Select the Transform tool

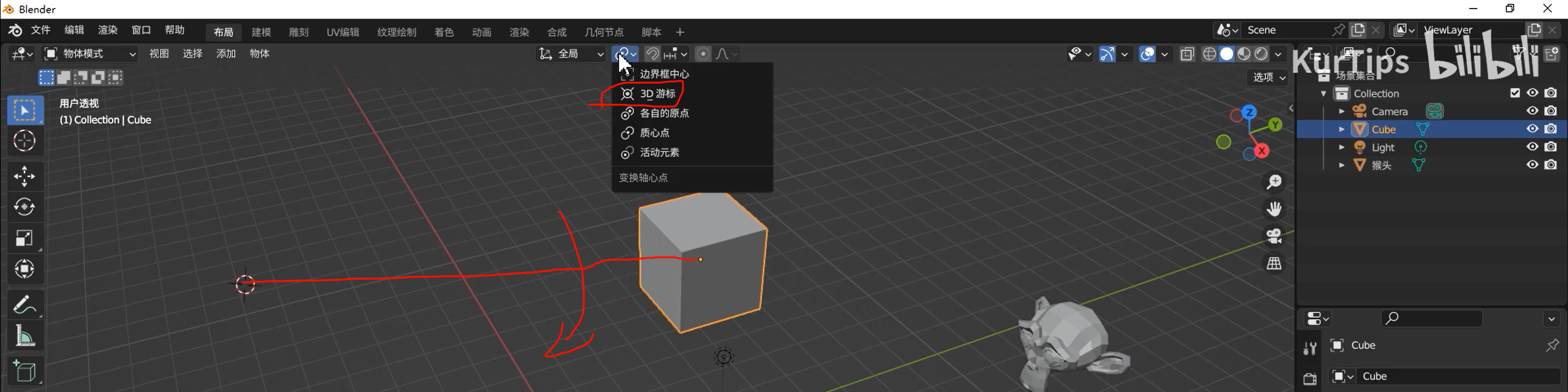coord(24,268)
